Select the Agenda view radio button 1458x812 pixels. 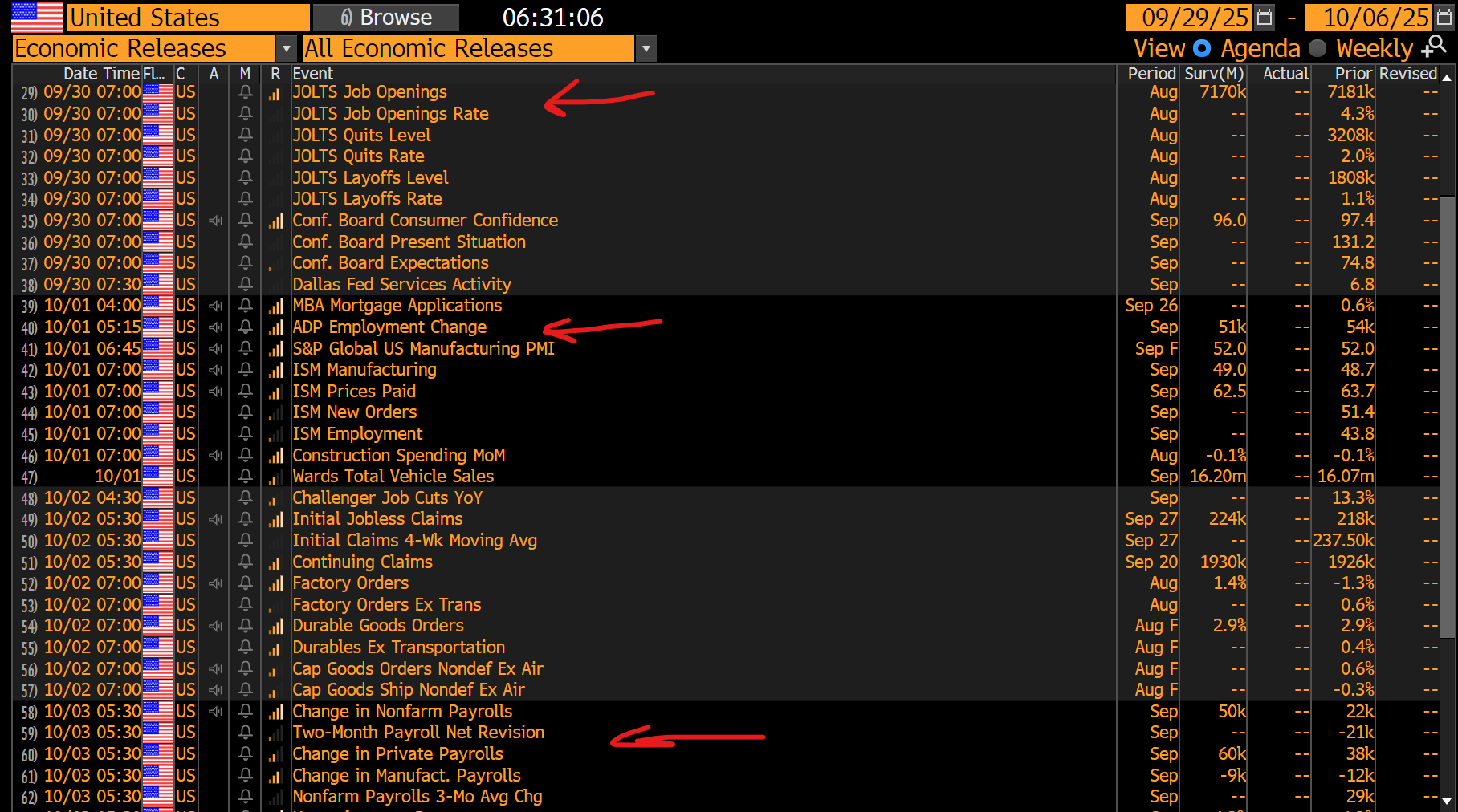pyautogui.click(x=1202, y=48)
